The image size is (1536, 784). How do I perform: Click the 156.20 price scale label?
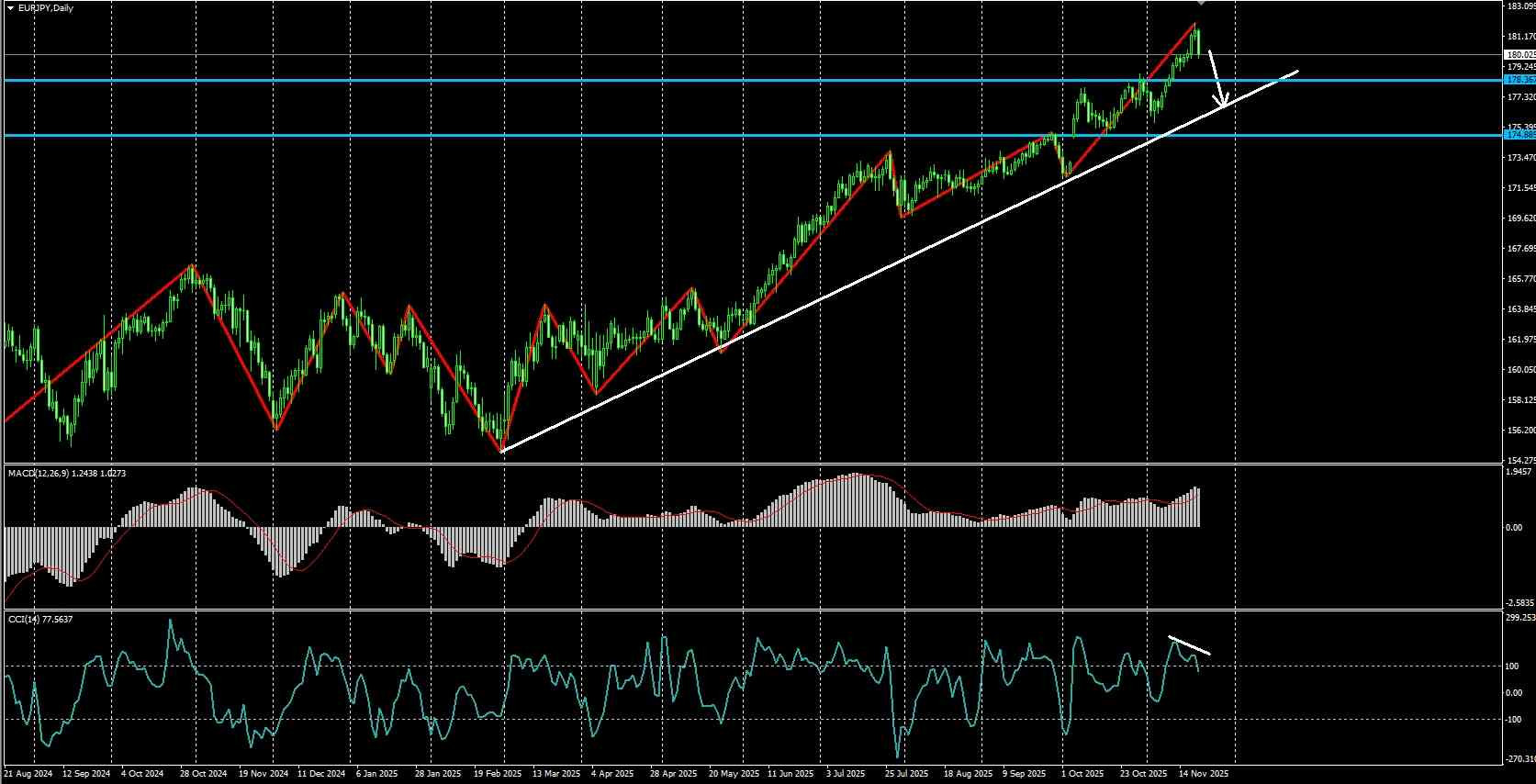click(1521, 431)
